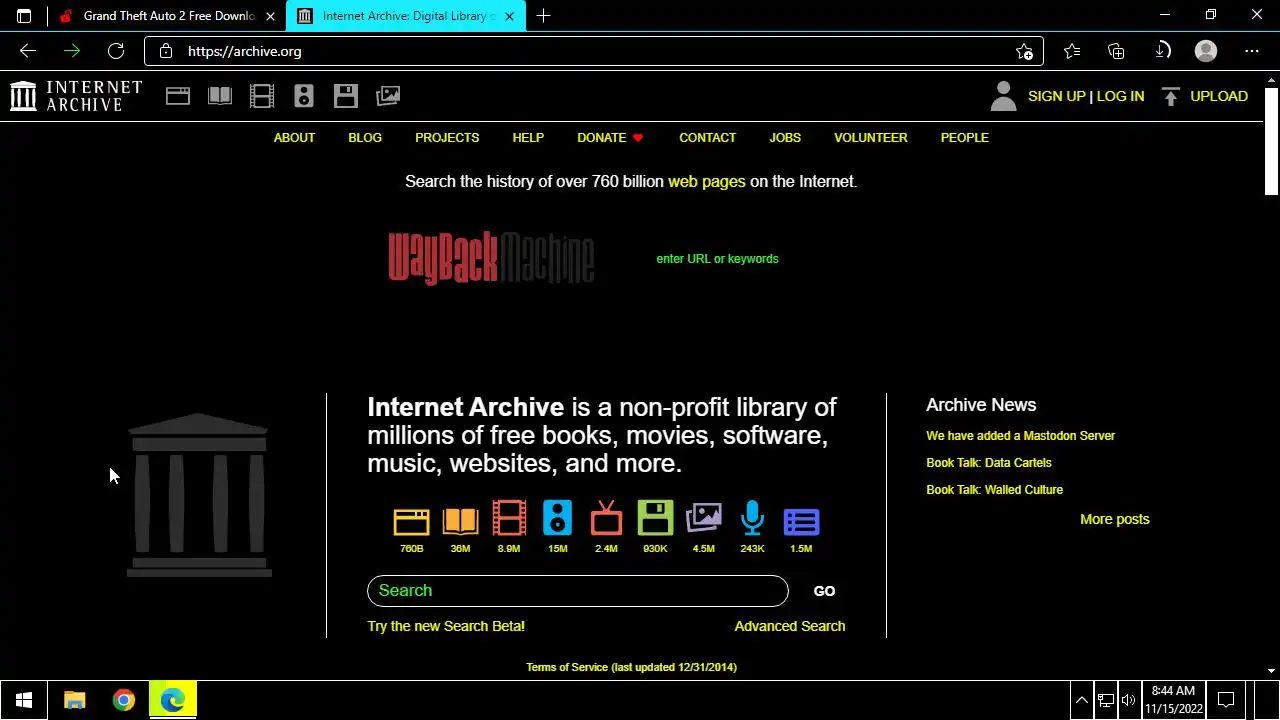Open the PEOPLE menu item

pyautogui.click(x=964, y=138)
